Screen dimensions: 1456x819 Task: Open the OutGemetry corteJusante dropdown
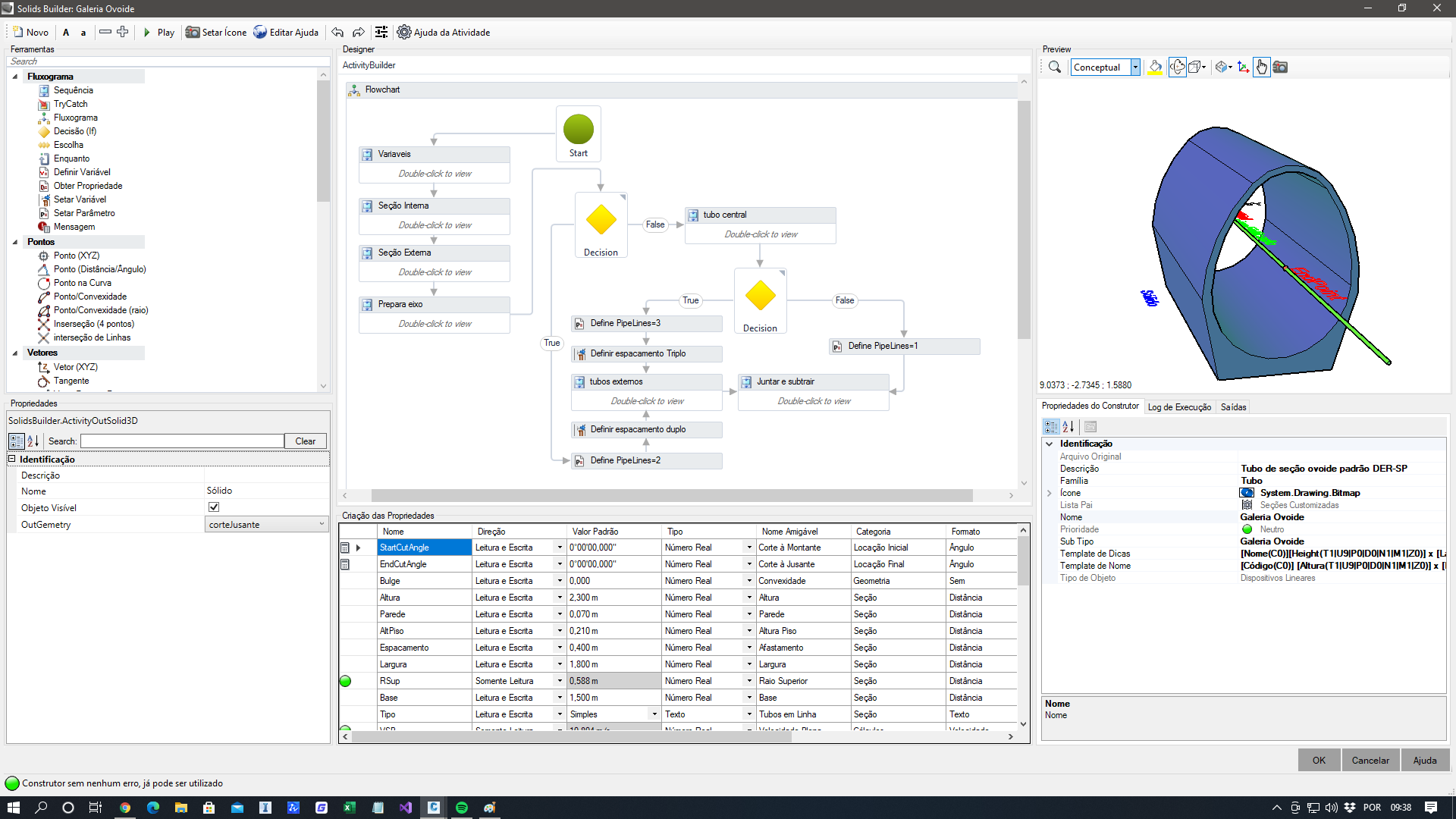click(x=322, y=524)
